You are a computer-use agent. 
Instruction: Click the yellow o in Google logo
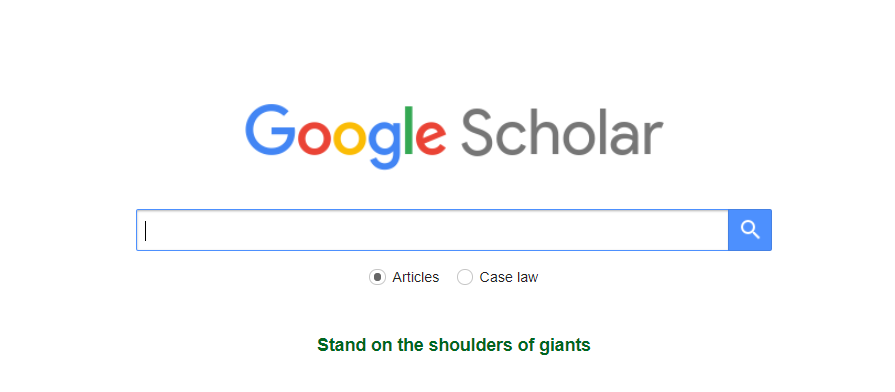(349, 137)
